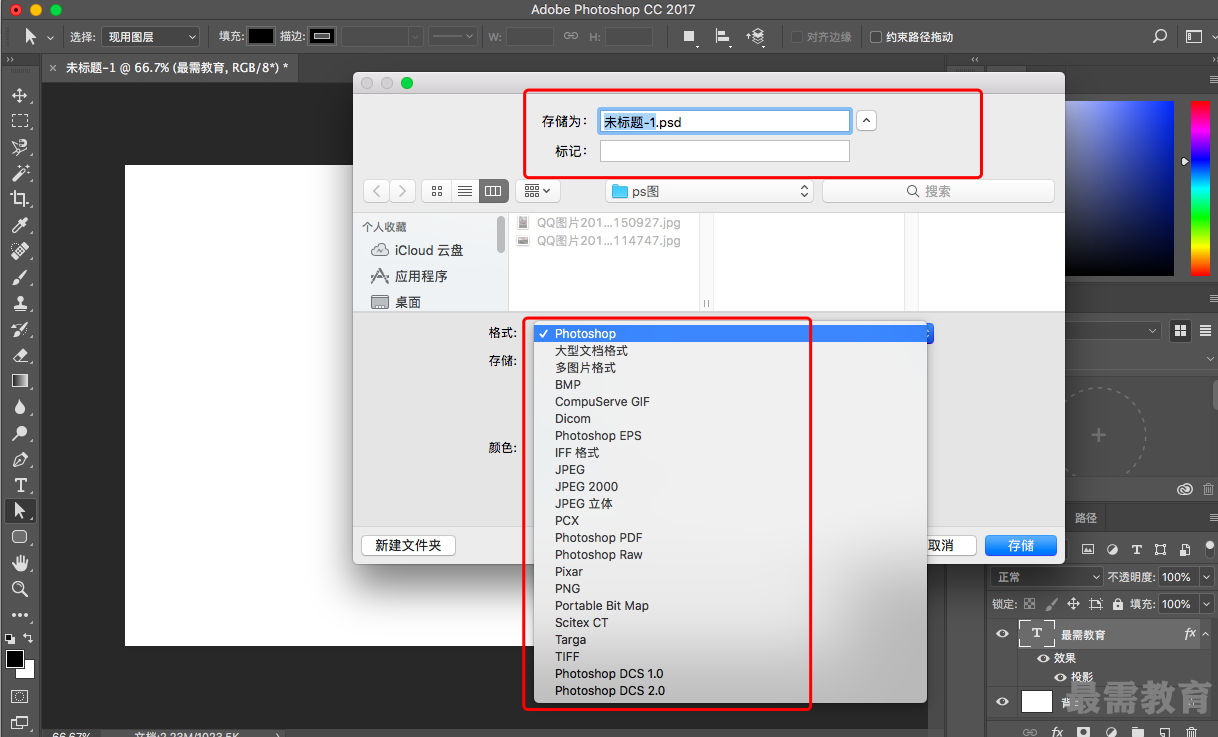
Task: Toggle 约束路径拖动 checkbox
Action: pos(876,37)
